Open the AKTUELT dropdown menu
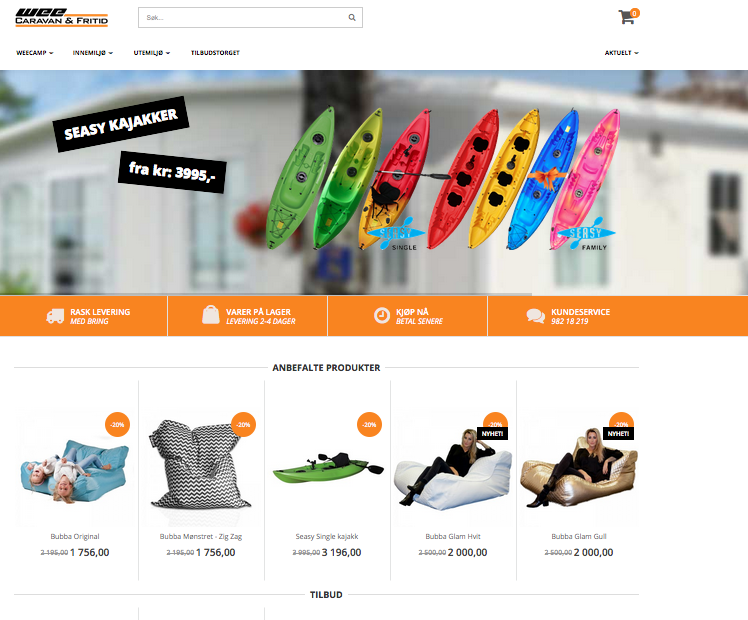This screenshot has width=748, height=620. (622, 53)
